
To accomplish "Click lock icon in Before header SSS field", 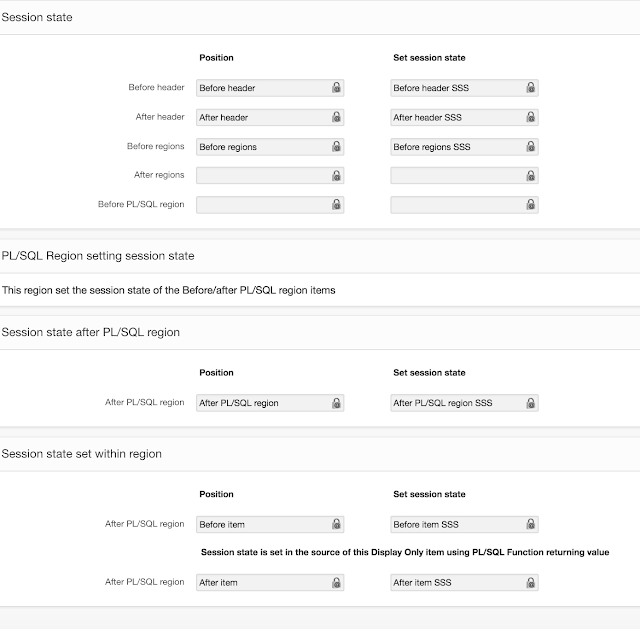I will coord(530,88).
